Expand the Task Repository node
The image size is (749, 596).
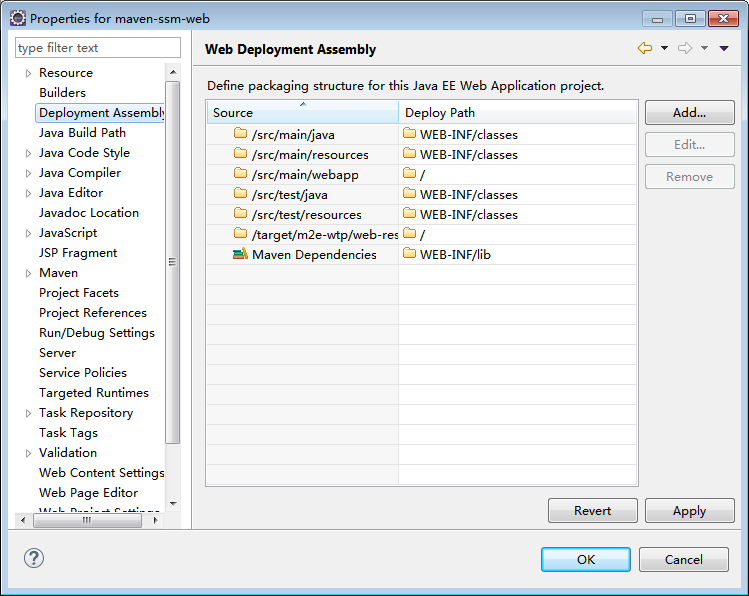pos(28,413)
